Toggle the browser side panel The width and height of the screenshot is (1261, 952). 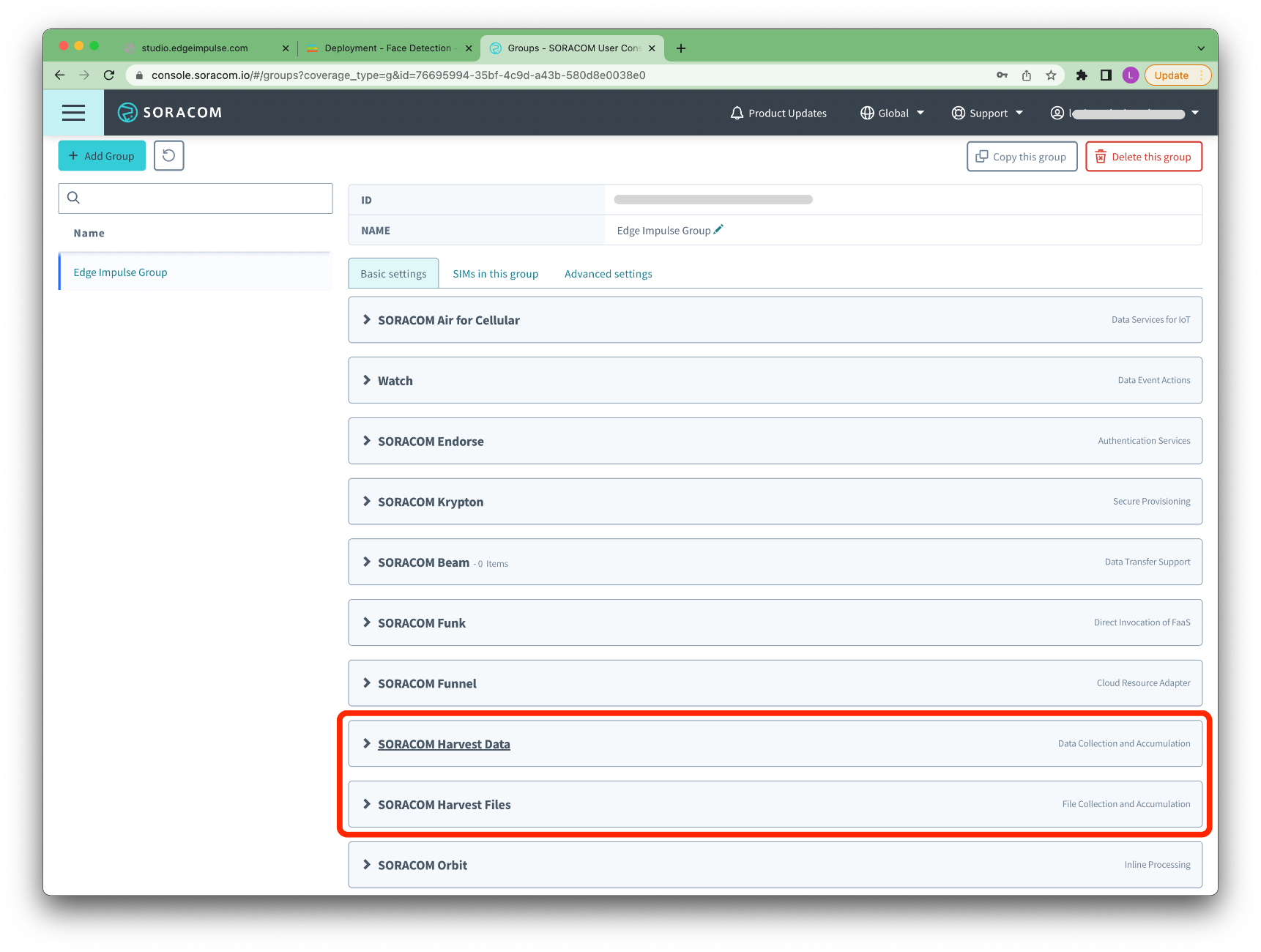[x=1106, y=75]
